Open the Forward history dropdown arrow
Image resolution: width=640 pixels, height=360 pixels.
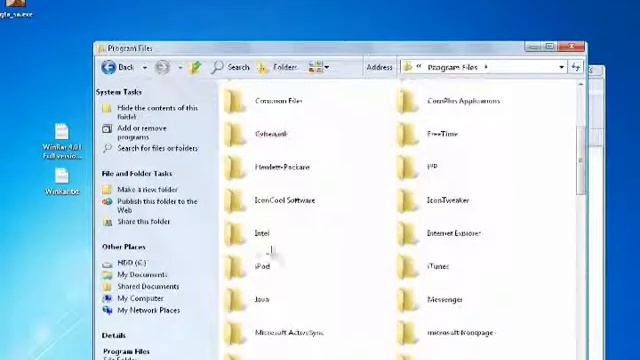pos(180,67)
